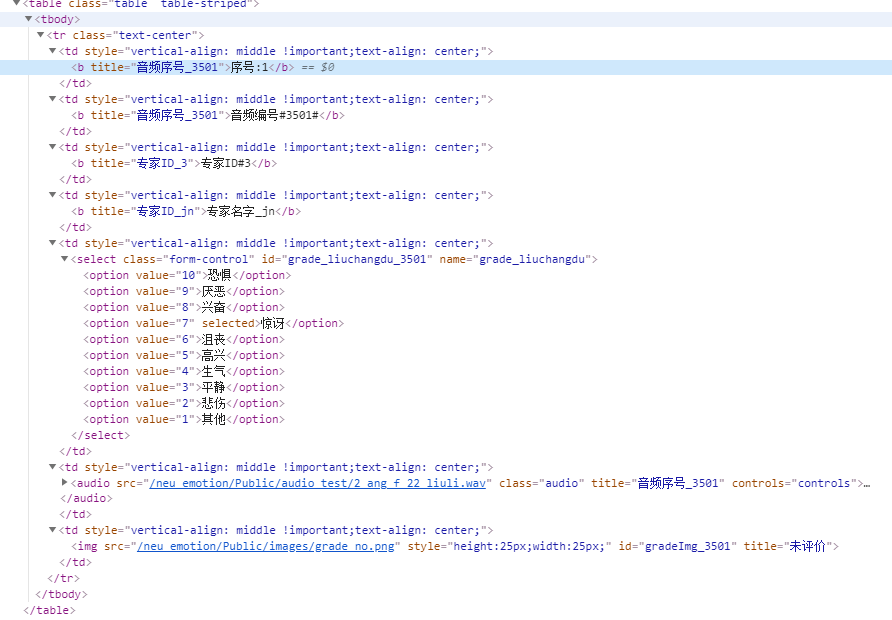Select the option value 6 沮丧 row
This screenshot has width=892, height=620.
click(184, 340)
